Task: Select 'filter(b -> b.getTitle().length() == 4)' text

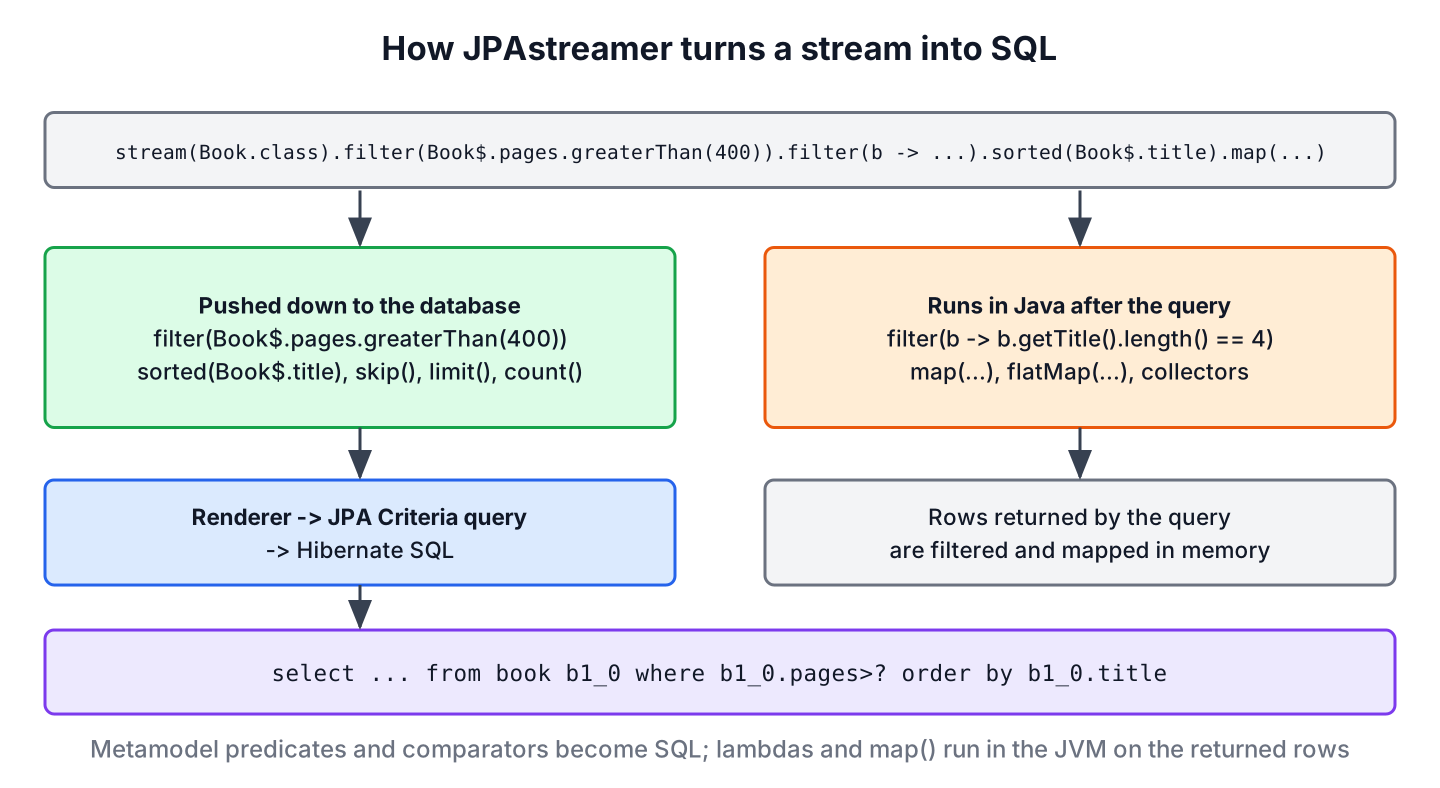Action: tap(1079, 339)
